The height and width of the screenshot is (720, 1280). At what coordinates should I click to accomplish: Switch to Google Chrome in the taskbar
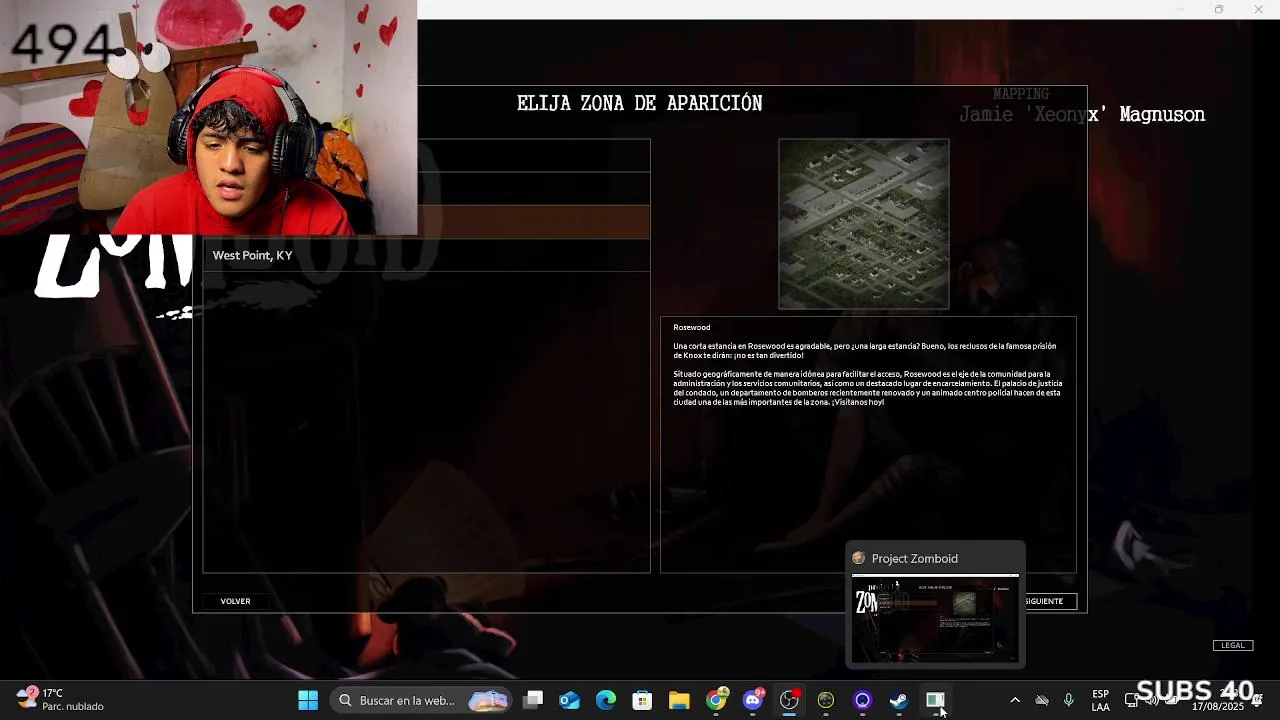pyautogui.click(x=716, y=700)
